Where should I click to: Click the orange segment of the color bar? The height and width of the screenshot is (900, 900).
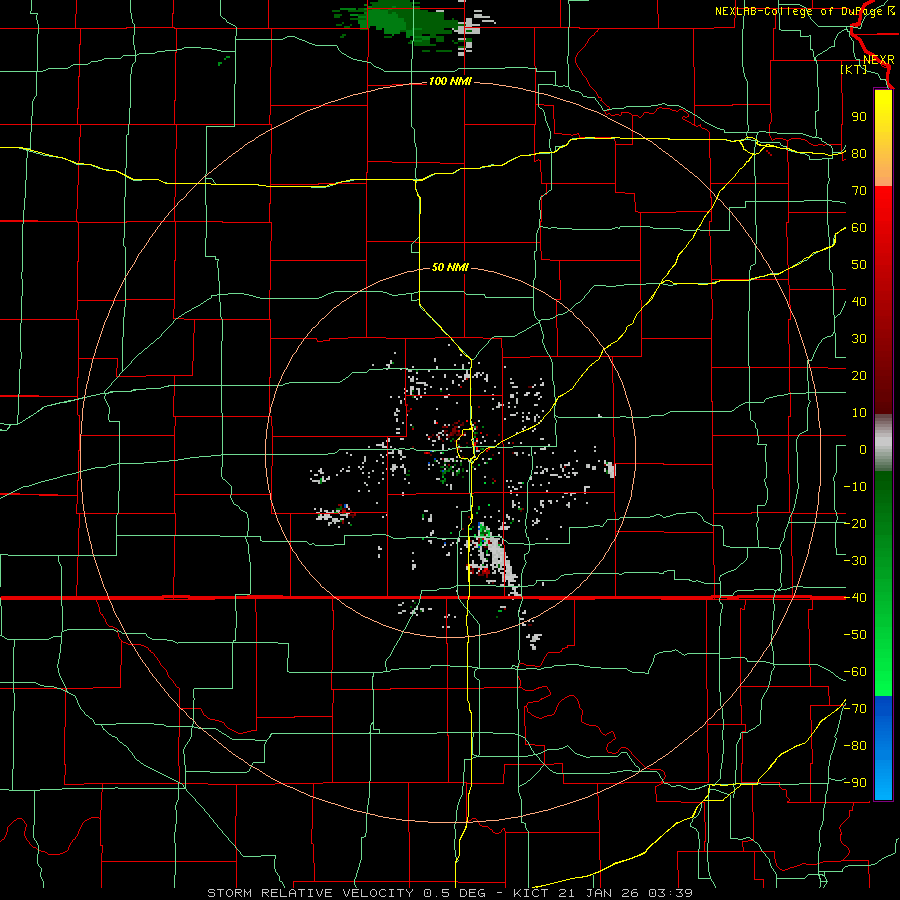883,169
